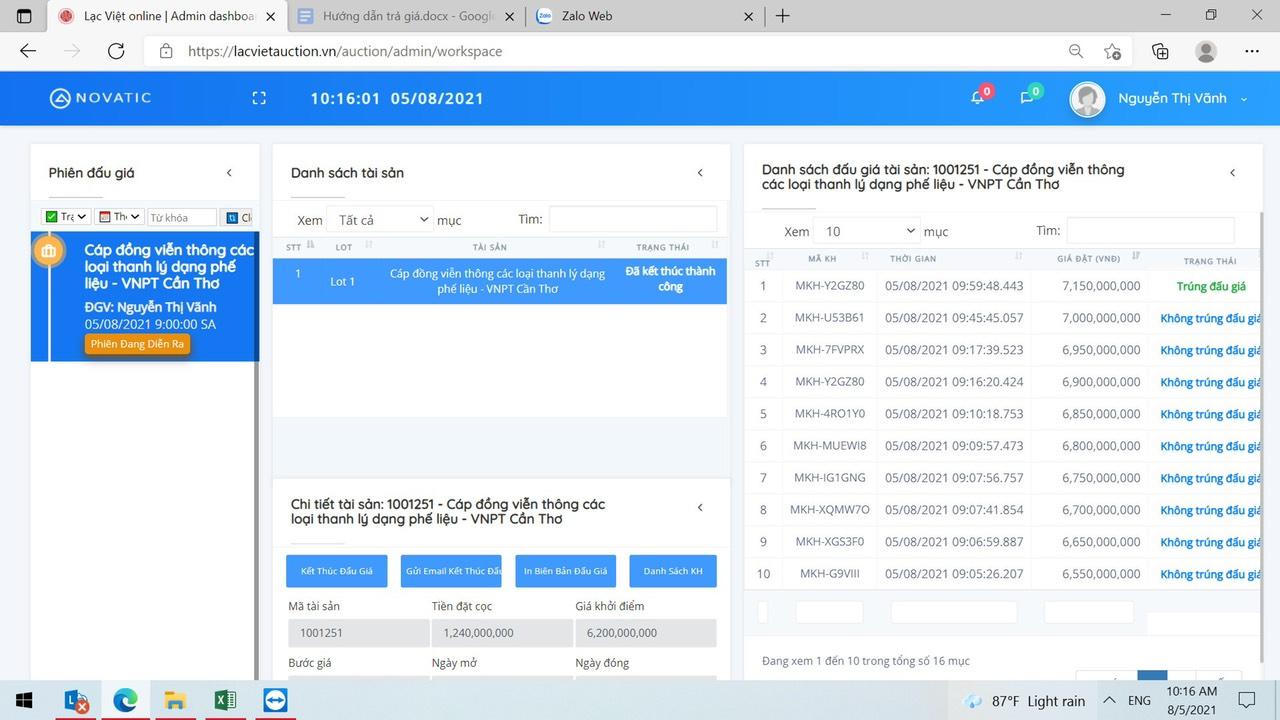Sort table by Giá đặt column icon
Screen dimensions: 1280x720
1135,257
